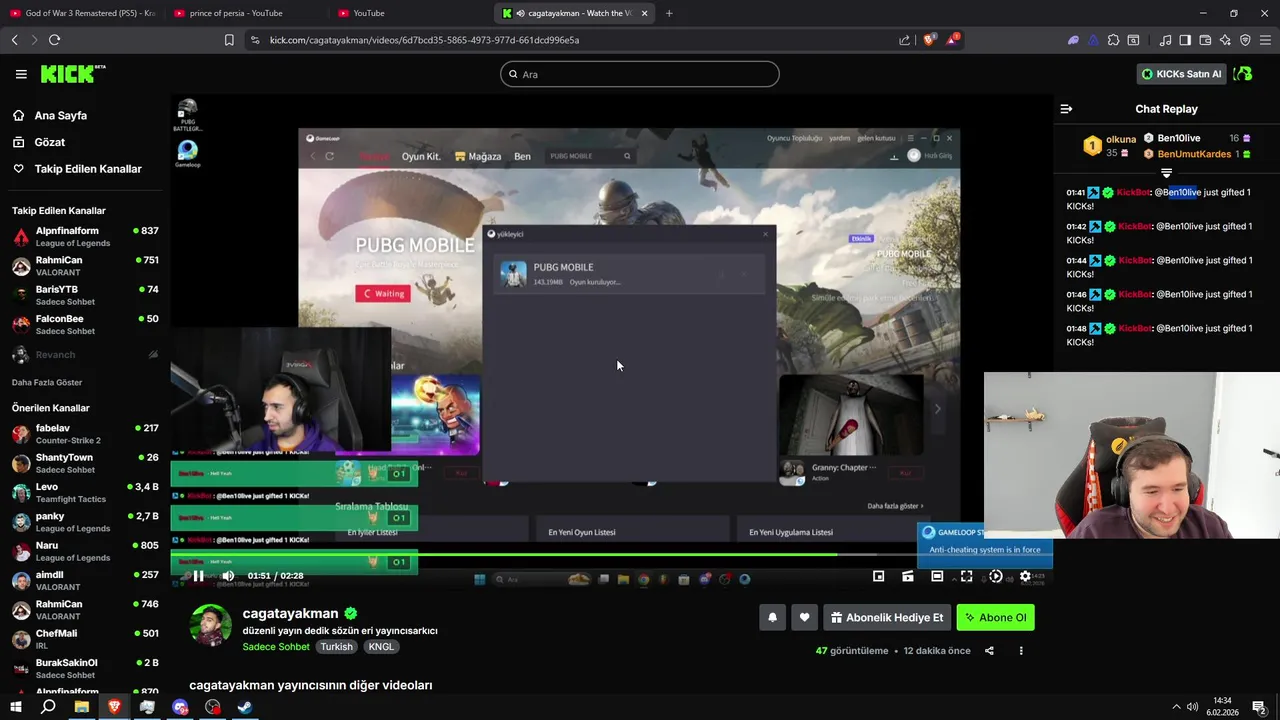Screen dimensions: 1280x720
Task: Select the KNGL tag
Action: point(381,647)
